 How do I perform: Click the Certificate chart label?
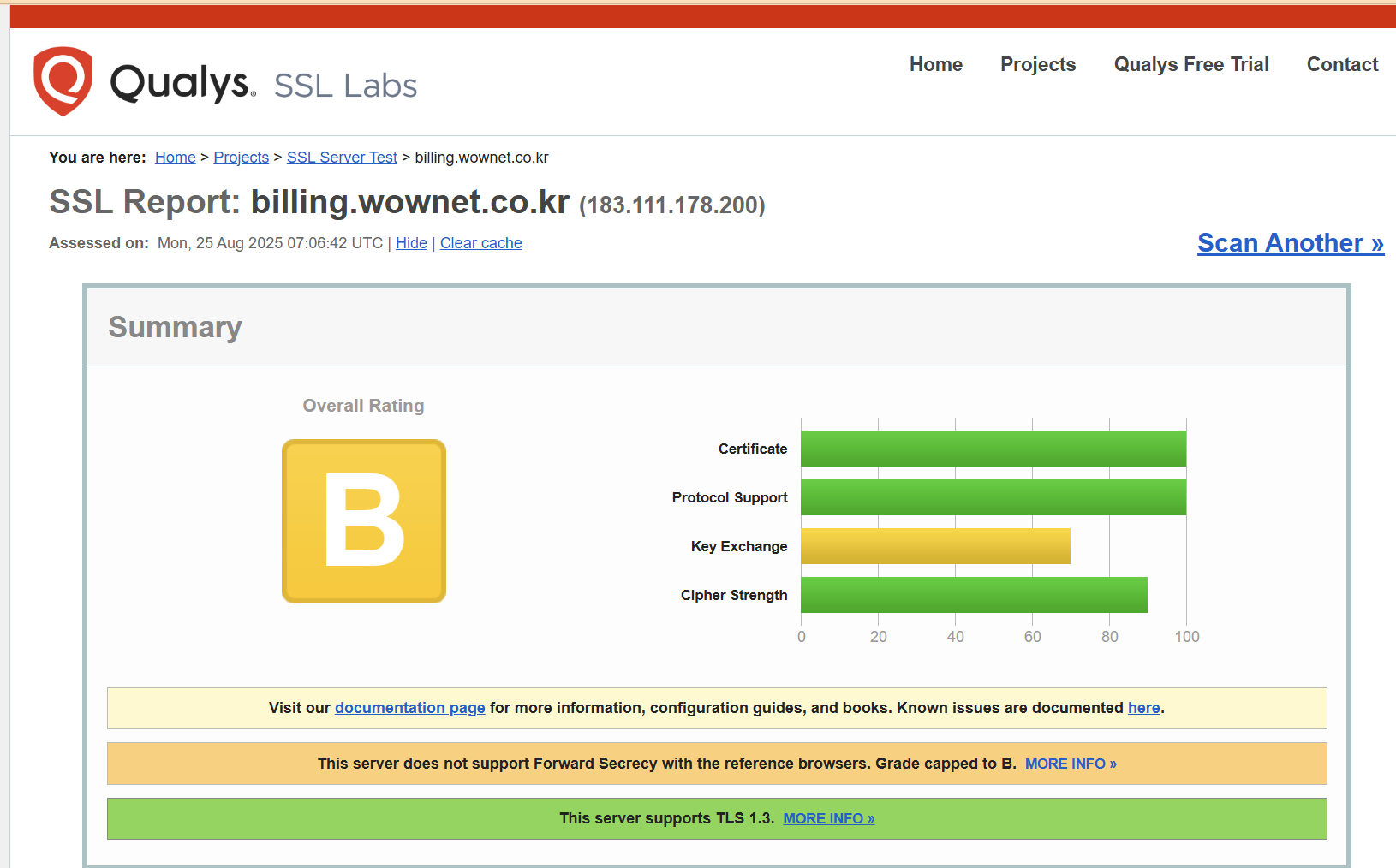(x=752, y=449)
